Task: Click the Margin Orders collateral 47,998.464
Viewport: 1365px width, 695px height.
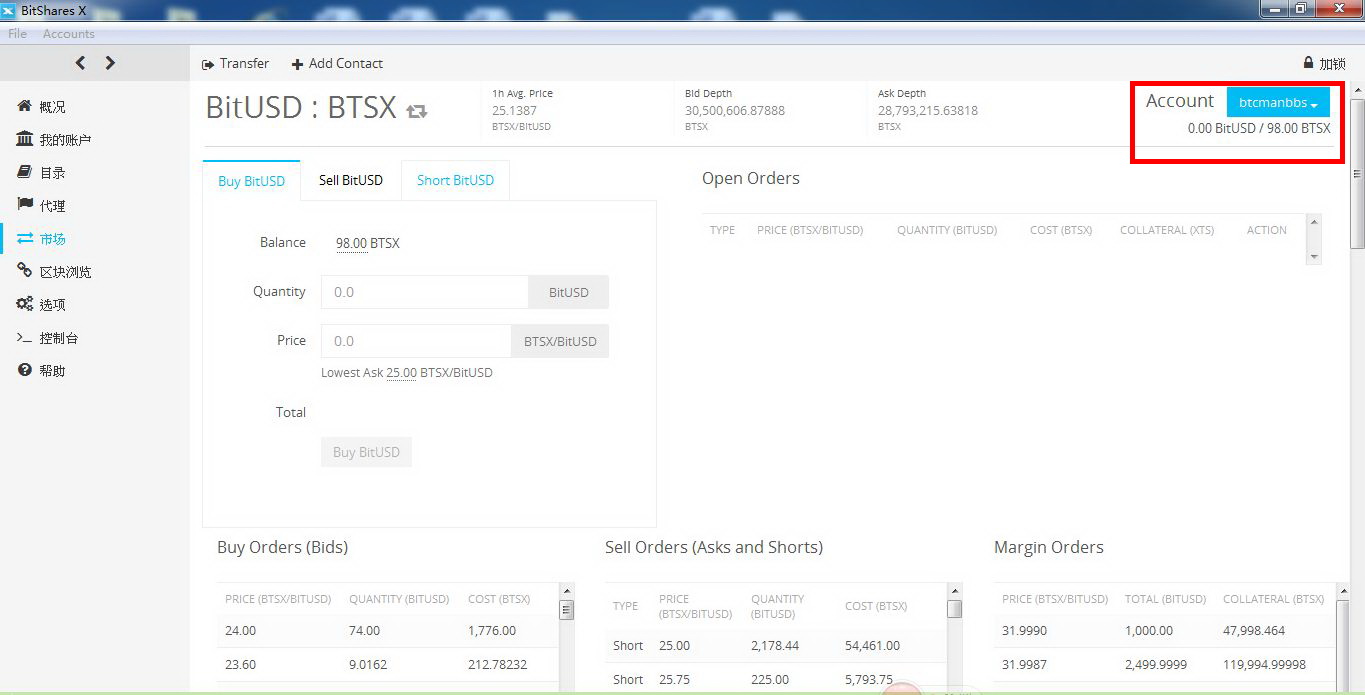Action: 1254,631
